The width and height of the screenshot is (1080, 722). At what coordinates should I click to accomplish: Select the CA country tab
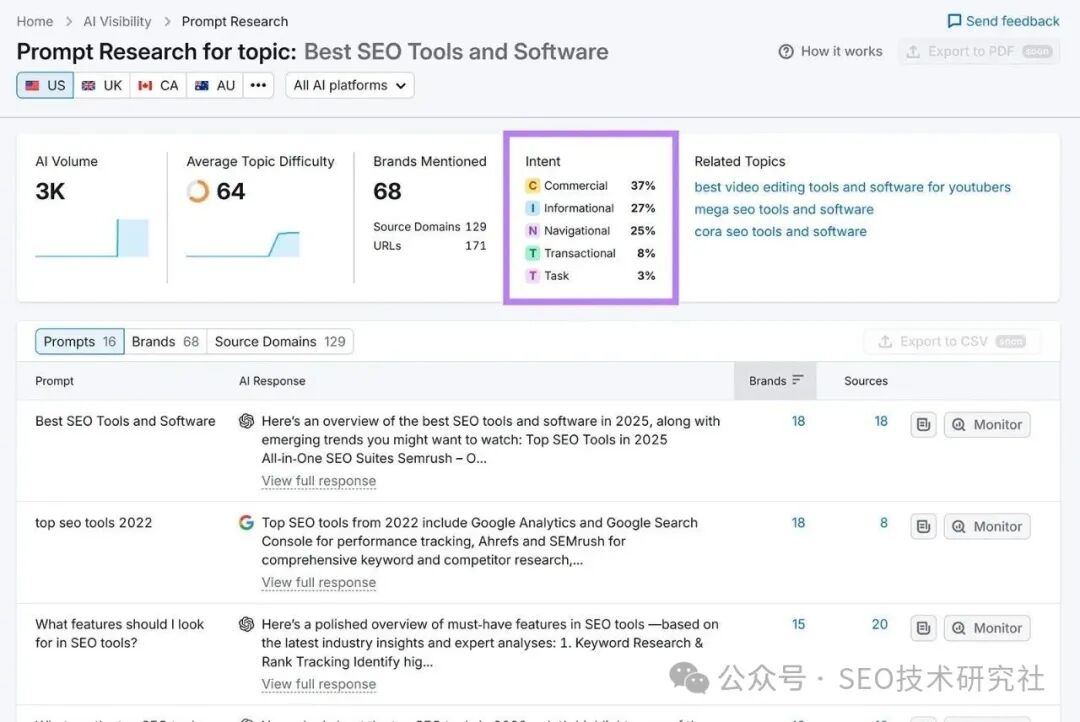pyautogui.click(x=158, y=85)
